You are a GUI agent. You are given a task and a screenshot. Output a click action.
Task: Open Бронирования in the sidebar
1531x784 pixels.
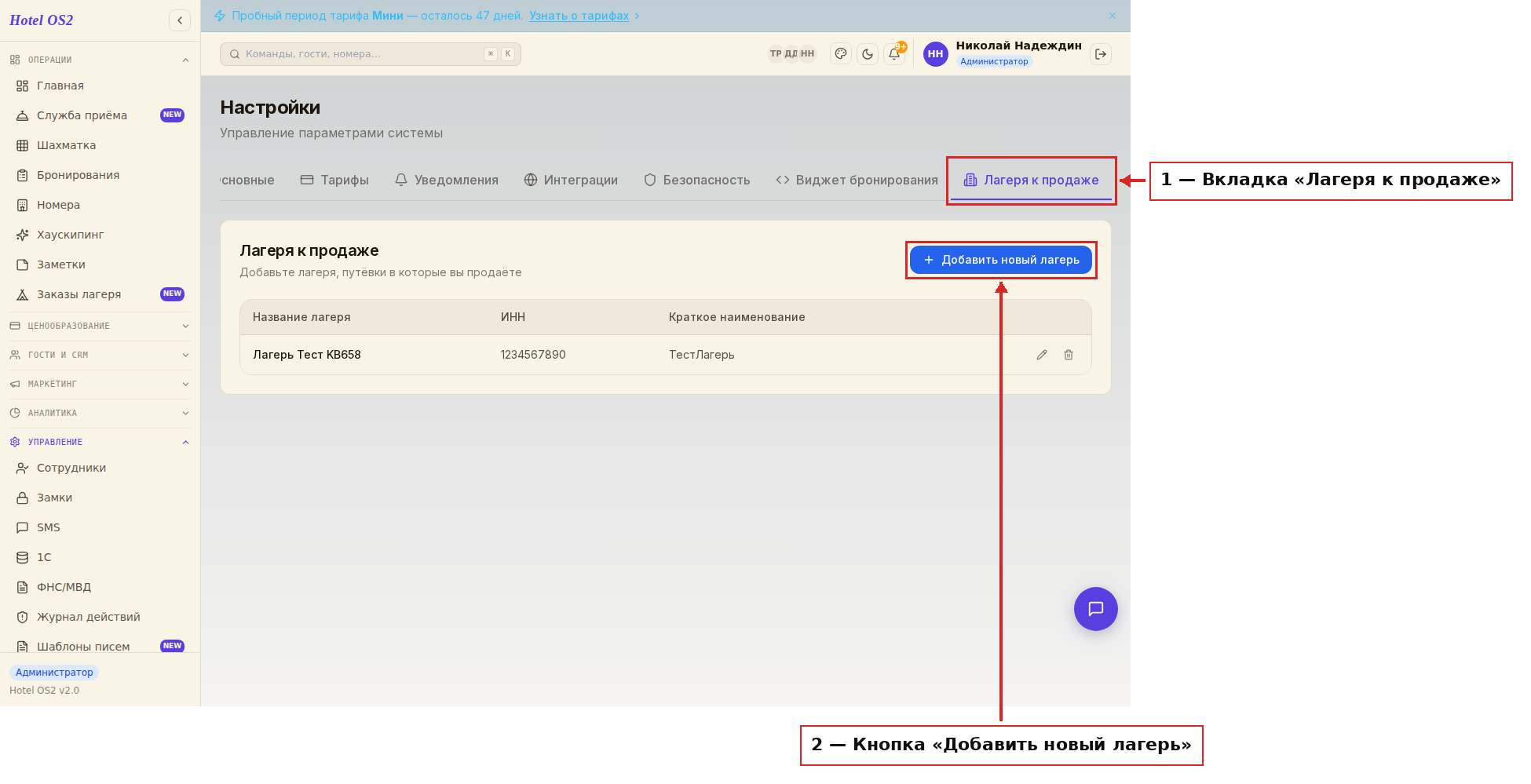point(100,175)
